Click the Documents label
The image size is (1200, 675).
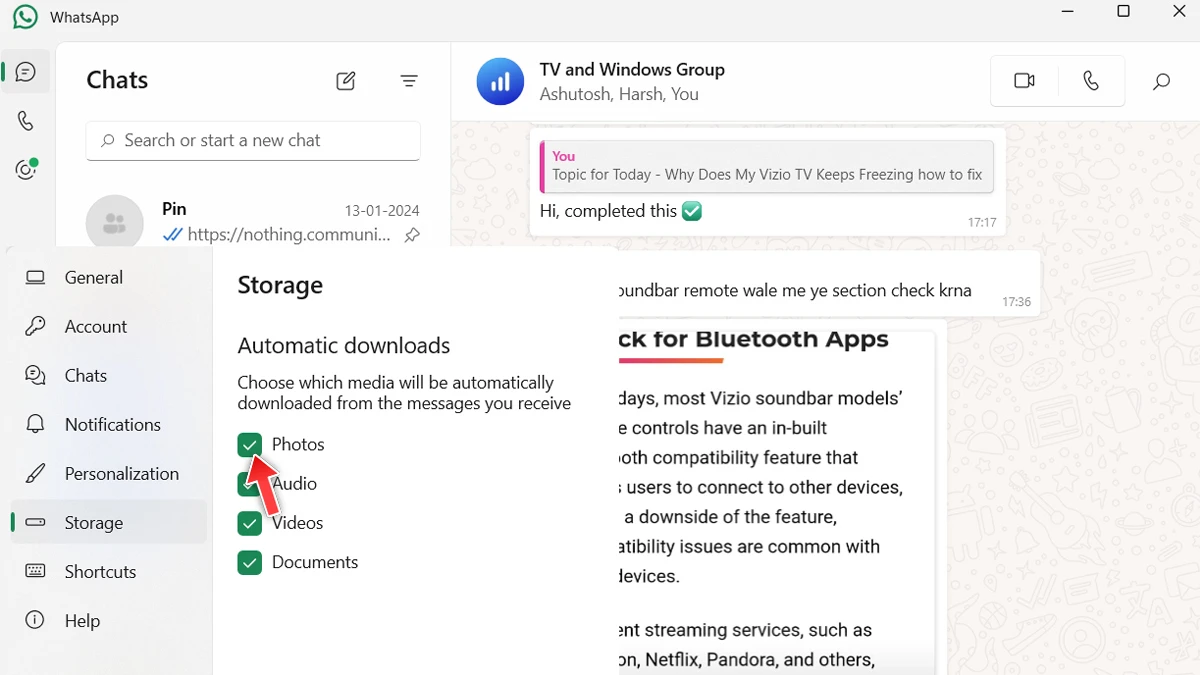click(x=315, y=562)
